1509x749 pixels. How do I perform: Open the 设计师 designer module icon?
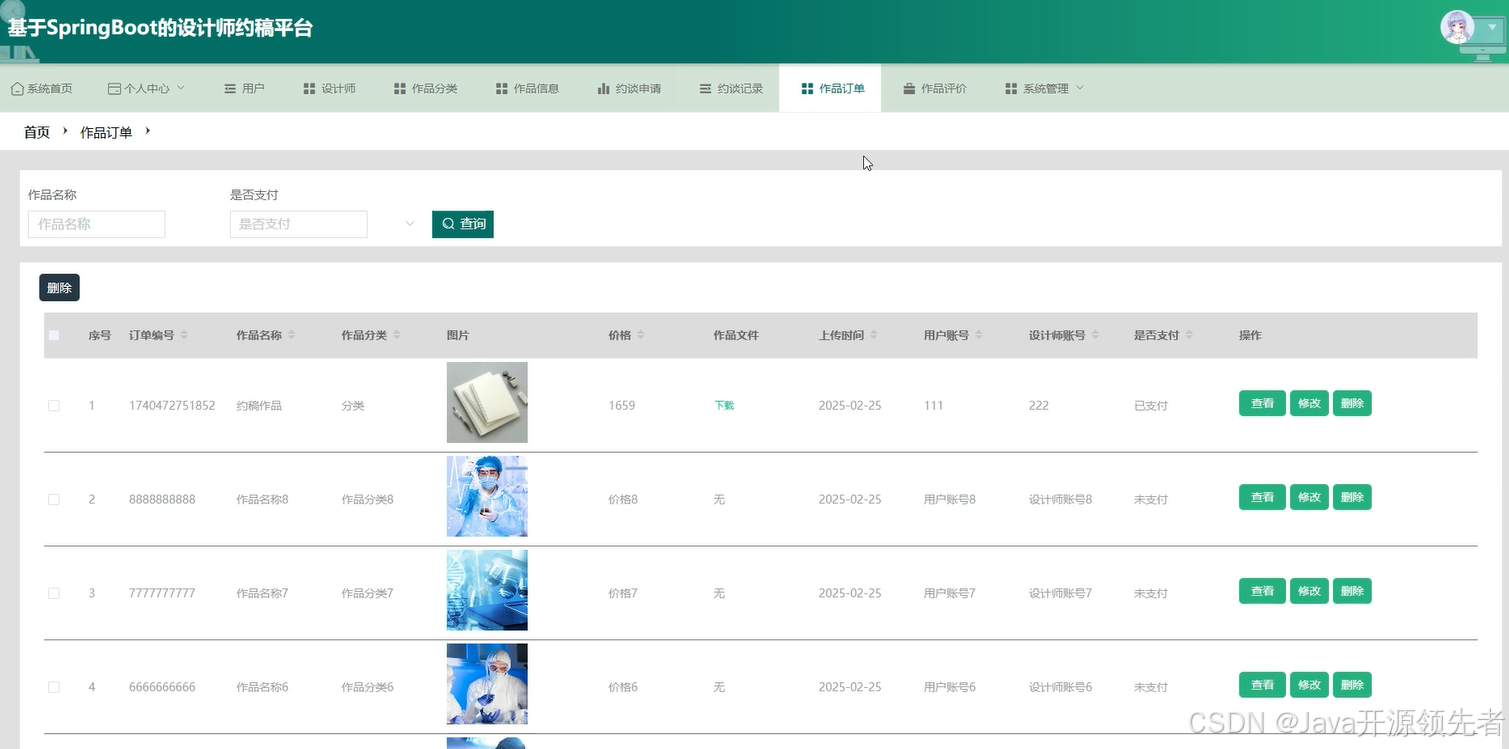tap(309, 88)
